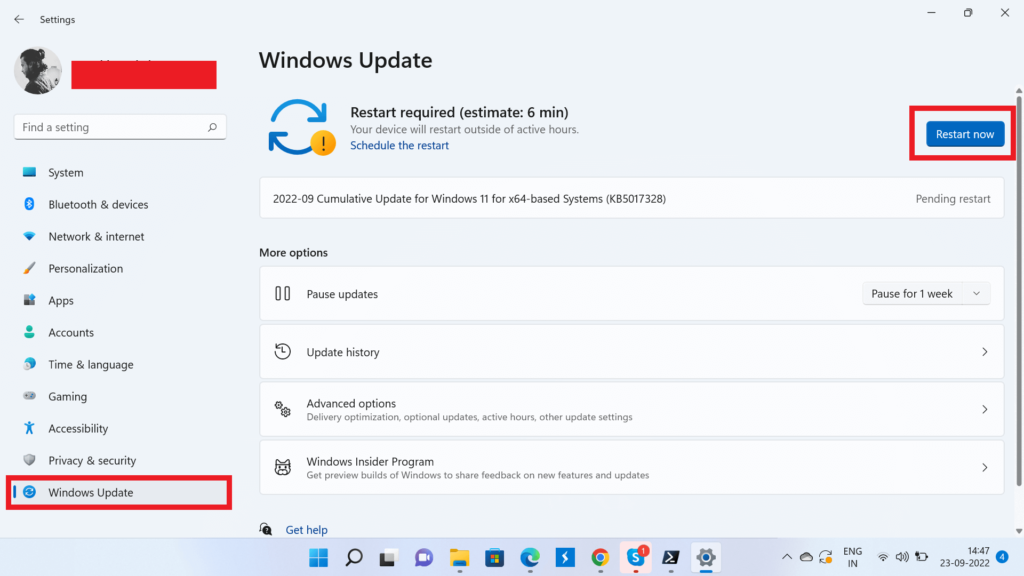Click the scroll down arrow on the scrollbar

coord(1019,531)
